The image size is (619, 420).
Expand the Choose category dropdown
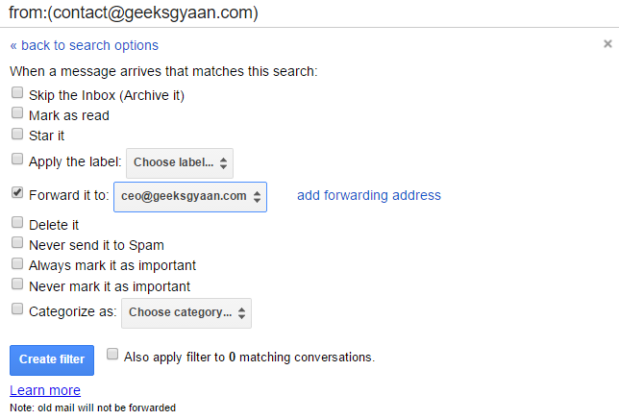point(186,312)
